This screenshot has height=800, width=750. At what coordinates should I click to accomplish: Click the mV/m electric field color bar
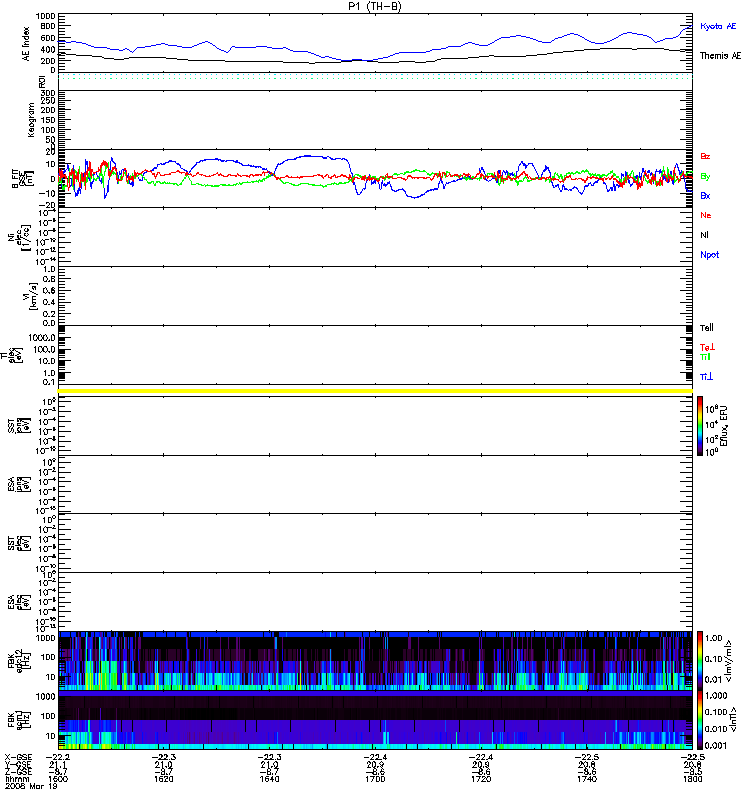700,660
